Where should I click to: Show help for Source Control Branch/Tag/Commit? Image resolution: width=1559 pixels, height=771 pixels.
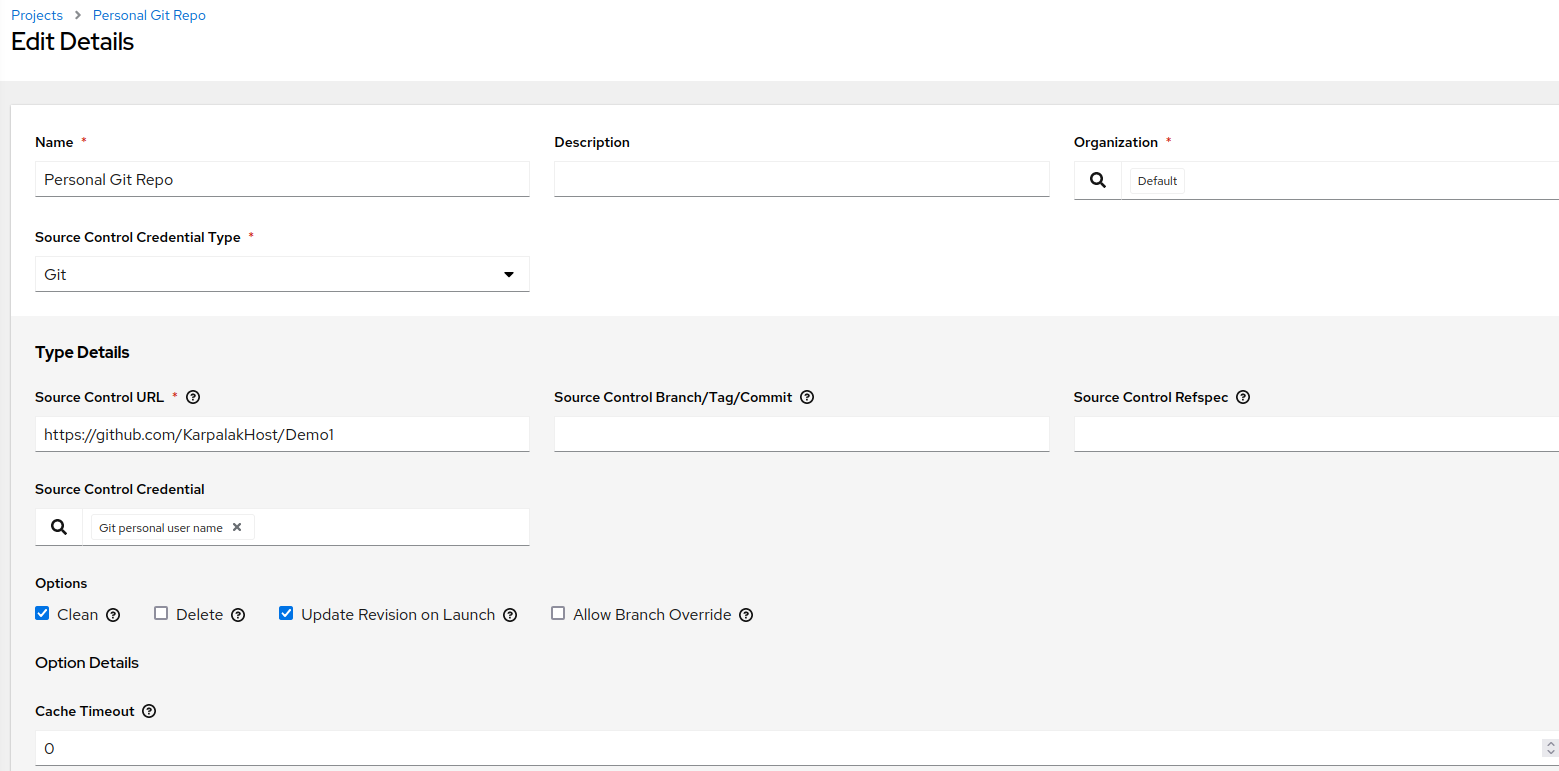(x=807, y=397)
